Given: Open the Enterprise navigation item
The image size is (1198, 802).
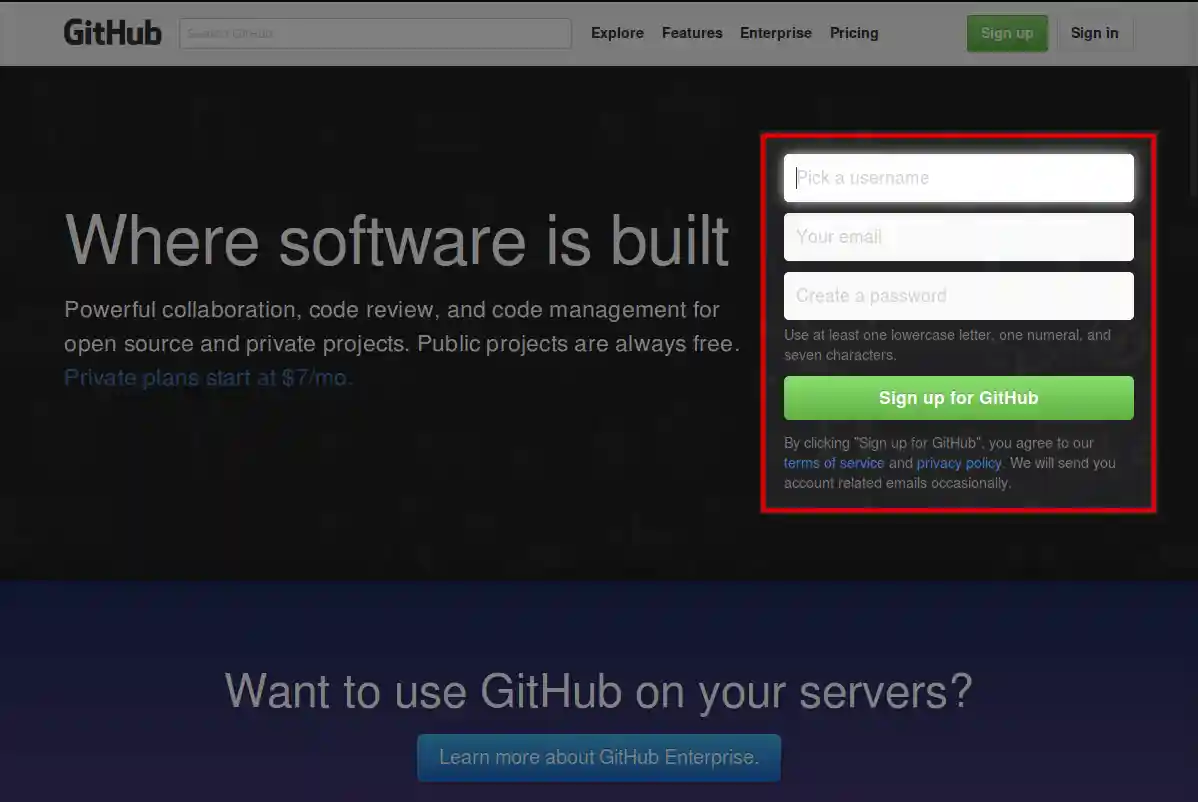Looking at the screenshot, I should pyautogui.click(x=776, y=33).
